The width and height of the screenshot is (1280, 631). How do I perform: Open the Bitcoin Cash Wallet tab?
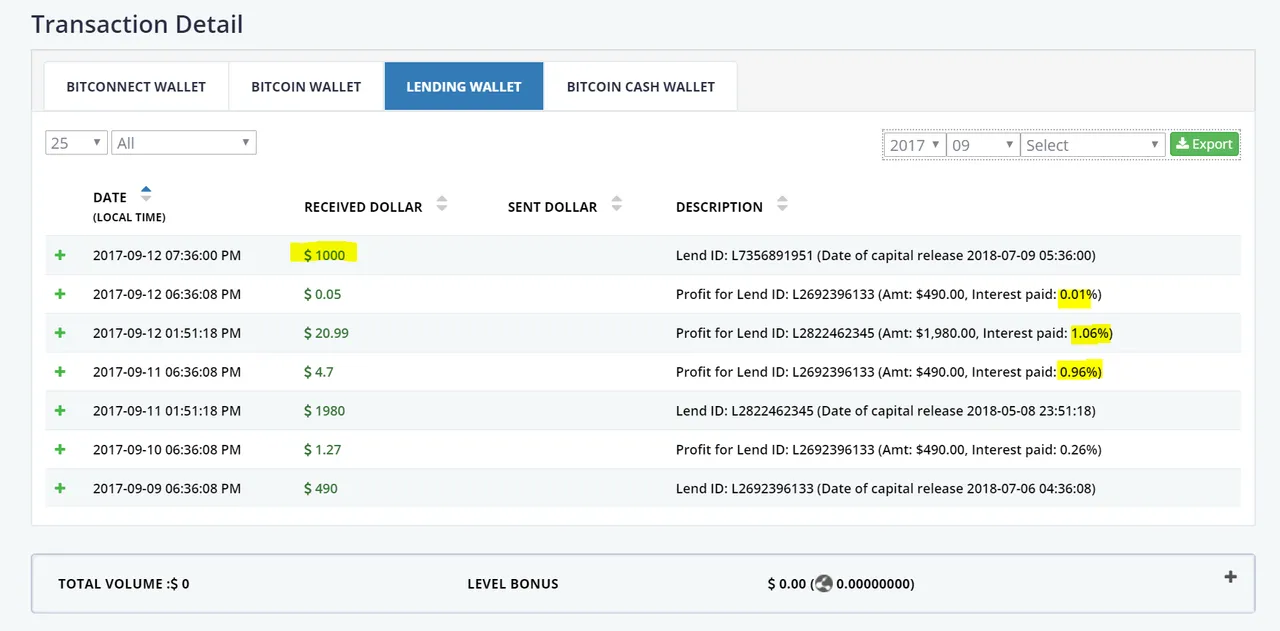(x=641, y=86)
